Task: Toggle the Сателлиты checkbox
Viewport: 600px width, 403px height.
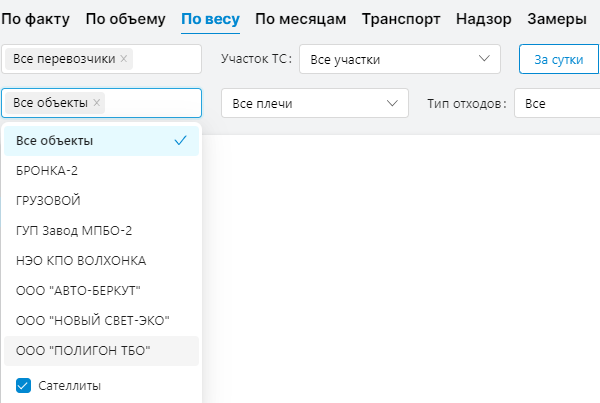Action: 25,385
